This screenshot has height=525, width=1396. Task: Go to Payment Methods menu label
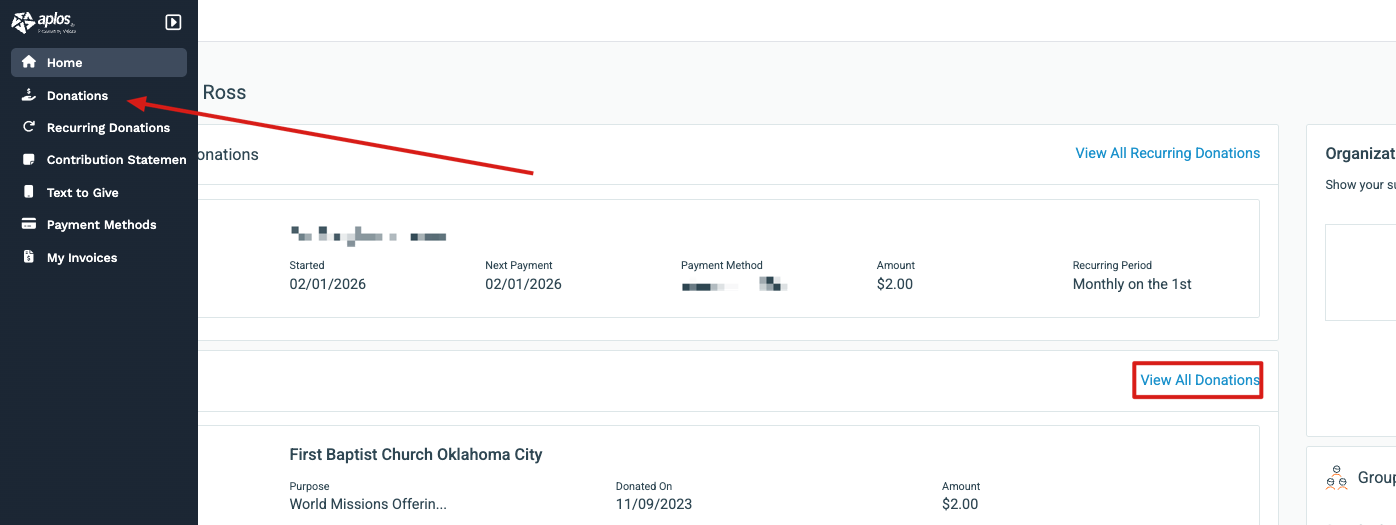102,225
